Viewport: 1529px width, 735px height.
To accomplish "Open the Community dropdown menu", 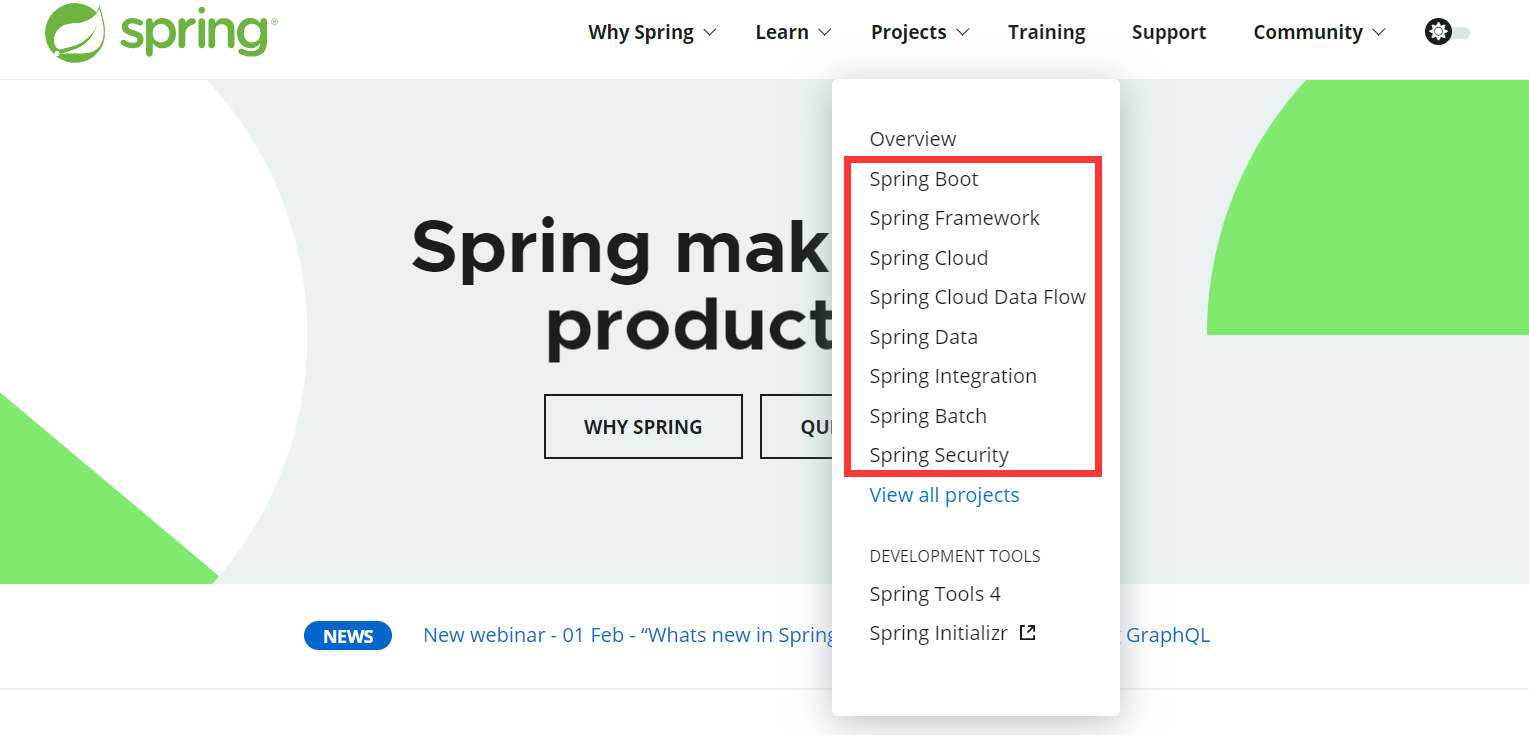I will (x=1319, y=32).
